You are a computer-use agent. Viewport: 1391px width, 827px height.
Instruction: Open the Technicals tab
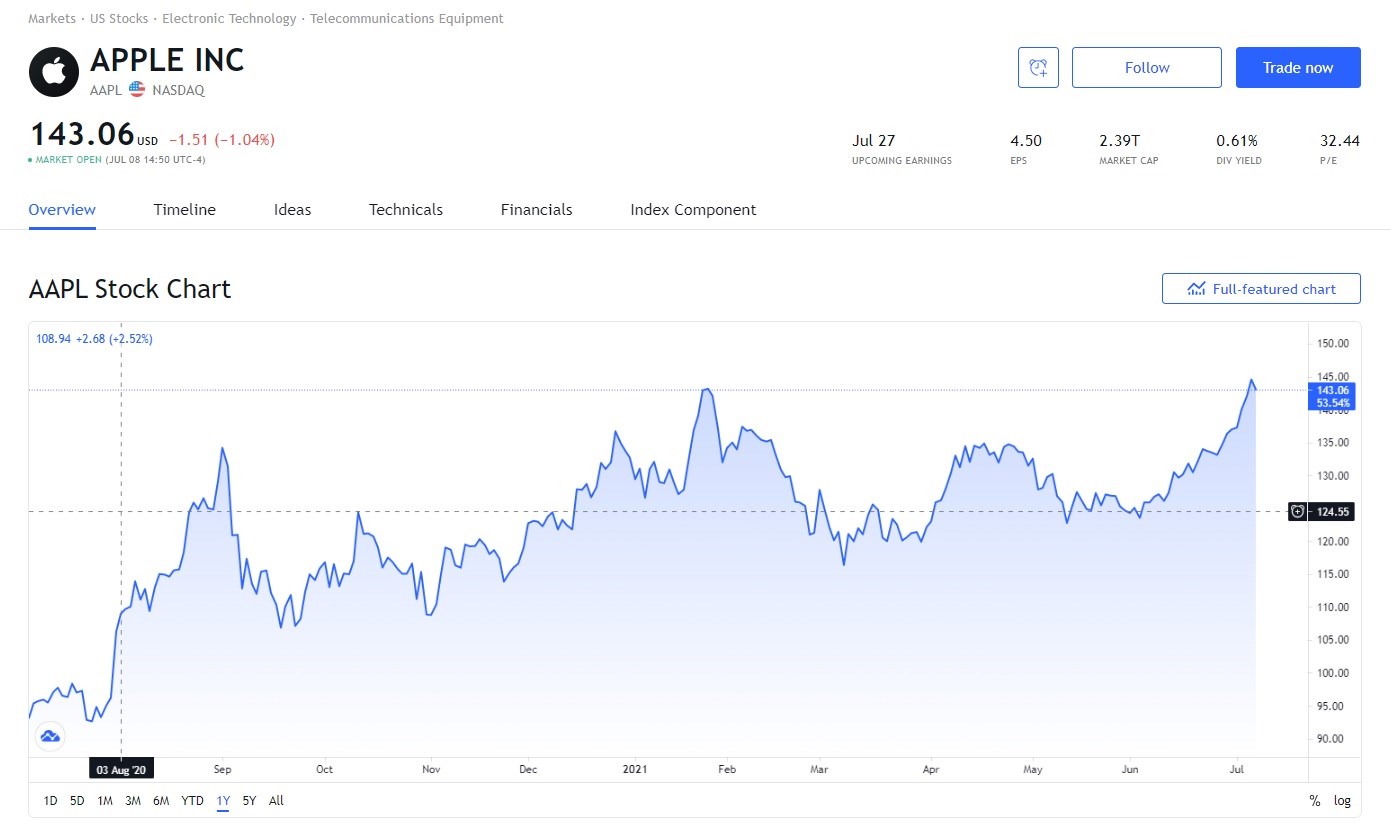coord(406,210)
